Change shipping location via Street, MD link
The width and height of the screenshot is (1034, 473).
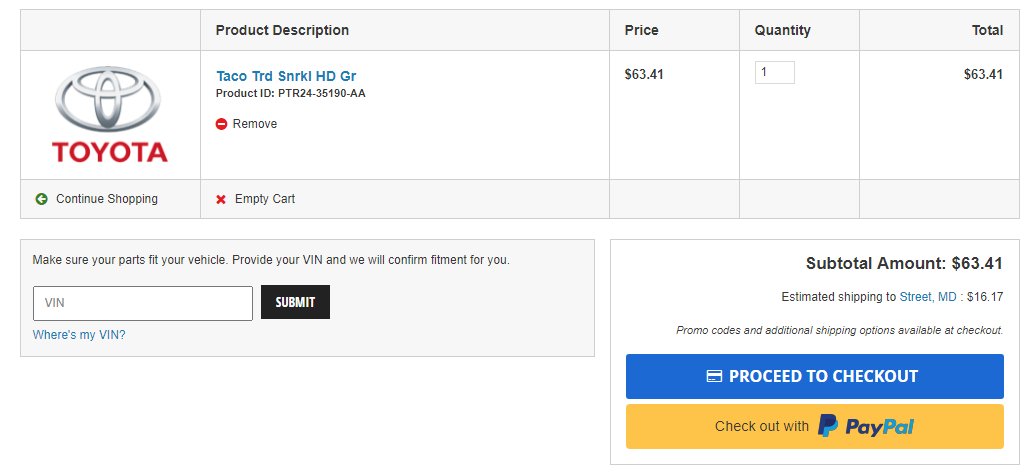coord(928,297)
